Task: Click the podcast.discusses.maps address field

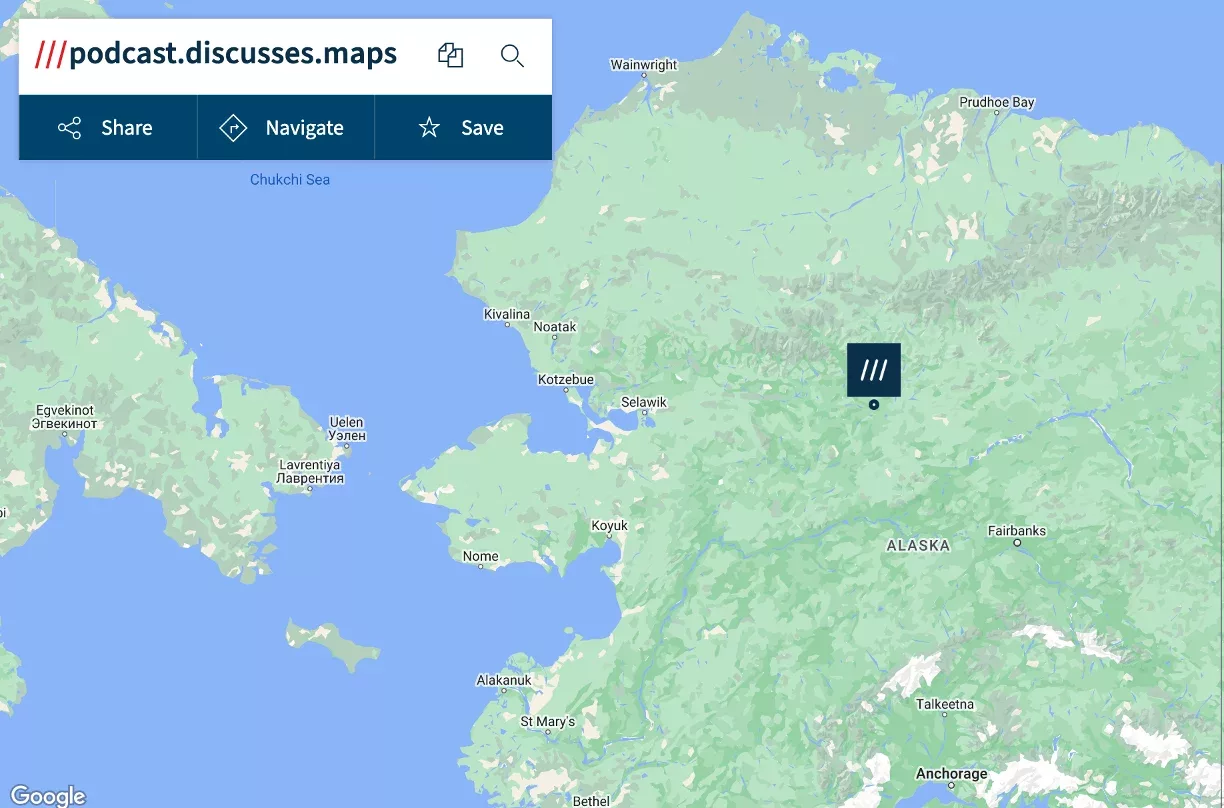Action: point(232,54)
